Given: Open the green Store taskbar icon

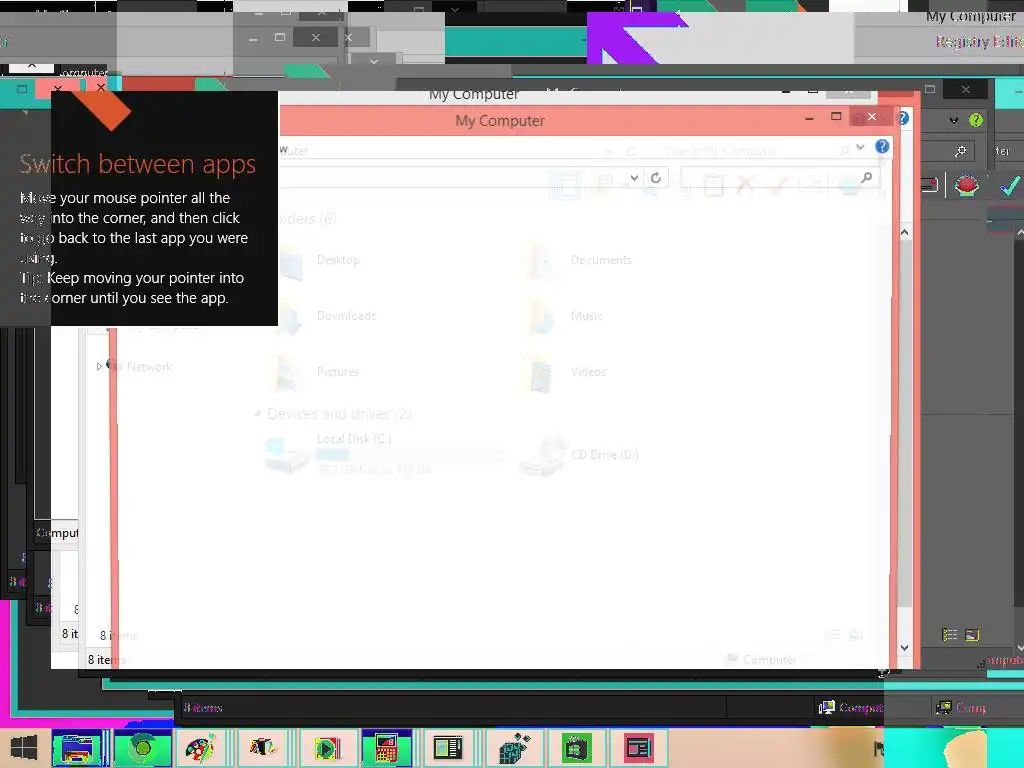Looking at the screenshot, I should point(576,748).
